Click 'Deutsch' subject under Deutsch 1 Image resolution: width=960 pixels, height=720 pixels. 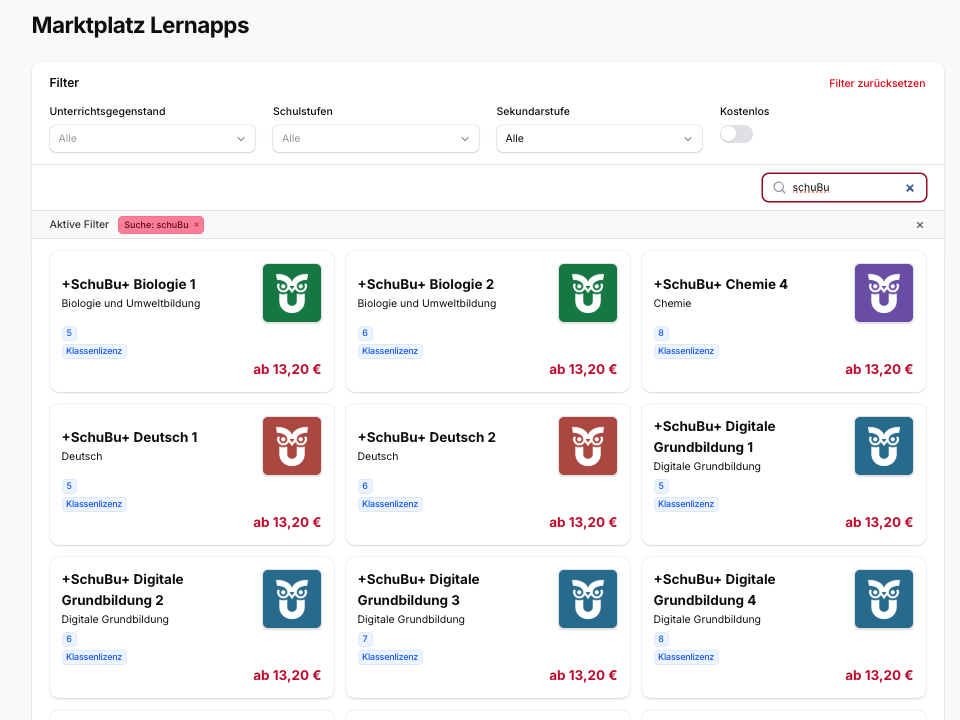click(x=82, y=456)
